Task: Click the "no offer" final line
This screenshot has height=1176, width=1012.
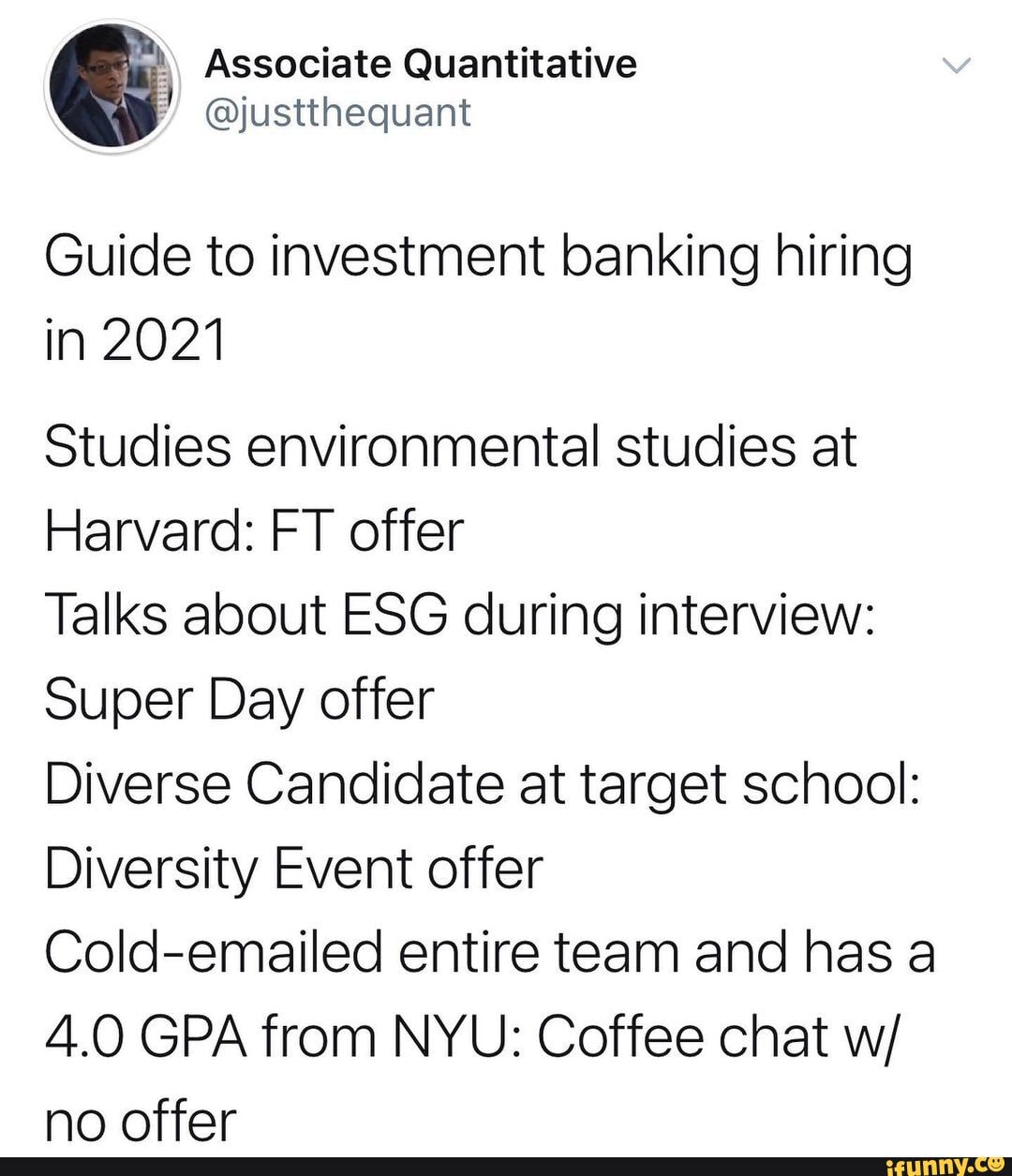Action: (141, 1121)
